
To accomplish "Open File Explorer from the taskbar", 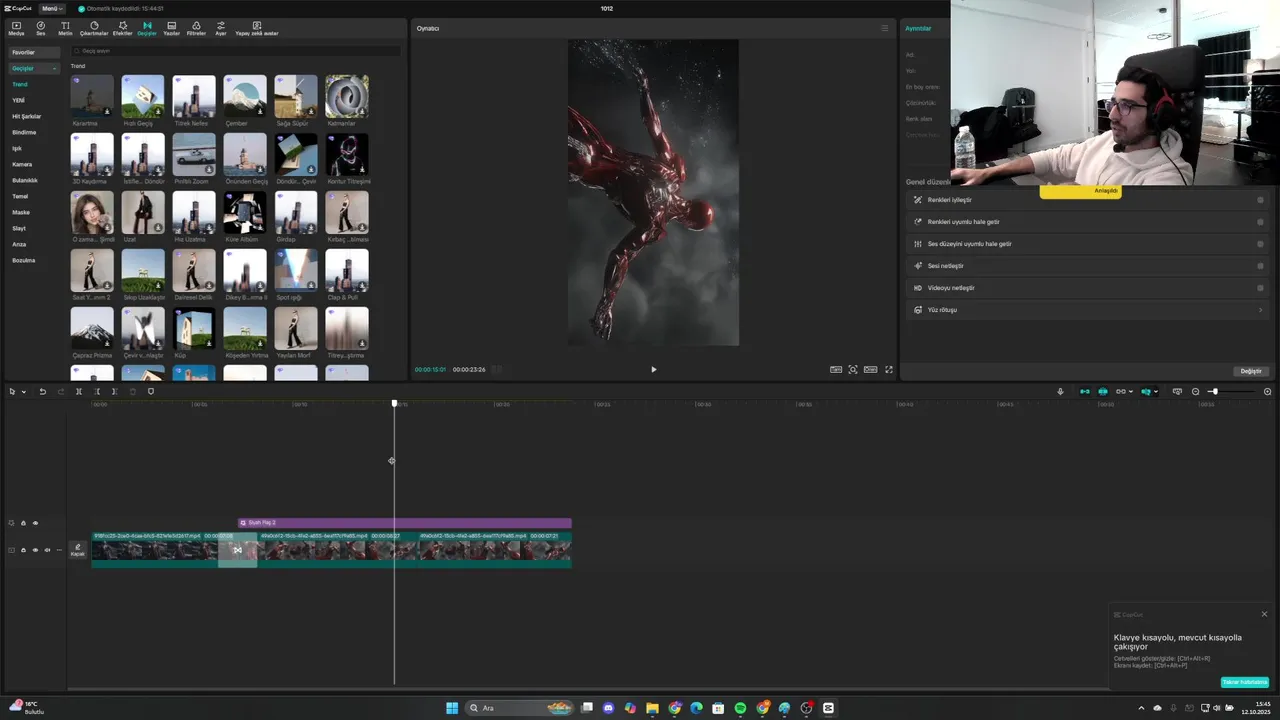I will pyautogui.click(x=652, y=708).
